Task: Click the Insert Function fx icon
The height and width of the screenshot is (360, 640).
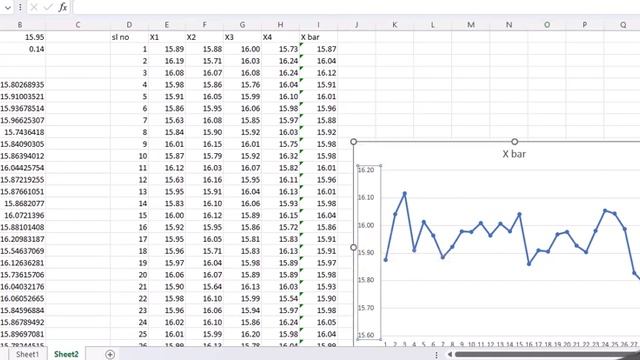Action: tap(62, 7)
